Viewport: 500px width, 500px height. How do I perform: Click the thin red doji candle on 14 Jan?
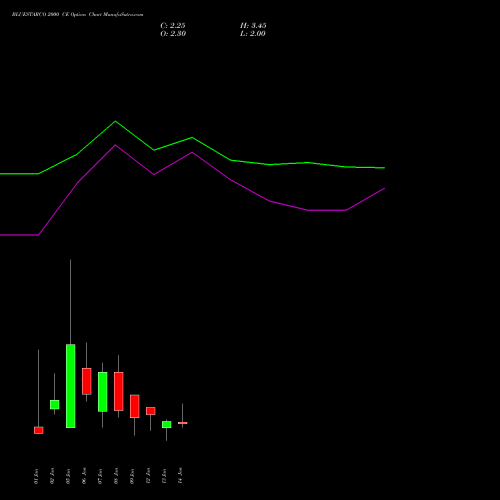183,423
